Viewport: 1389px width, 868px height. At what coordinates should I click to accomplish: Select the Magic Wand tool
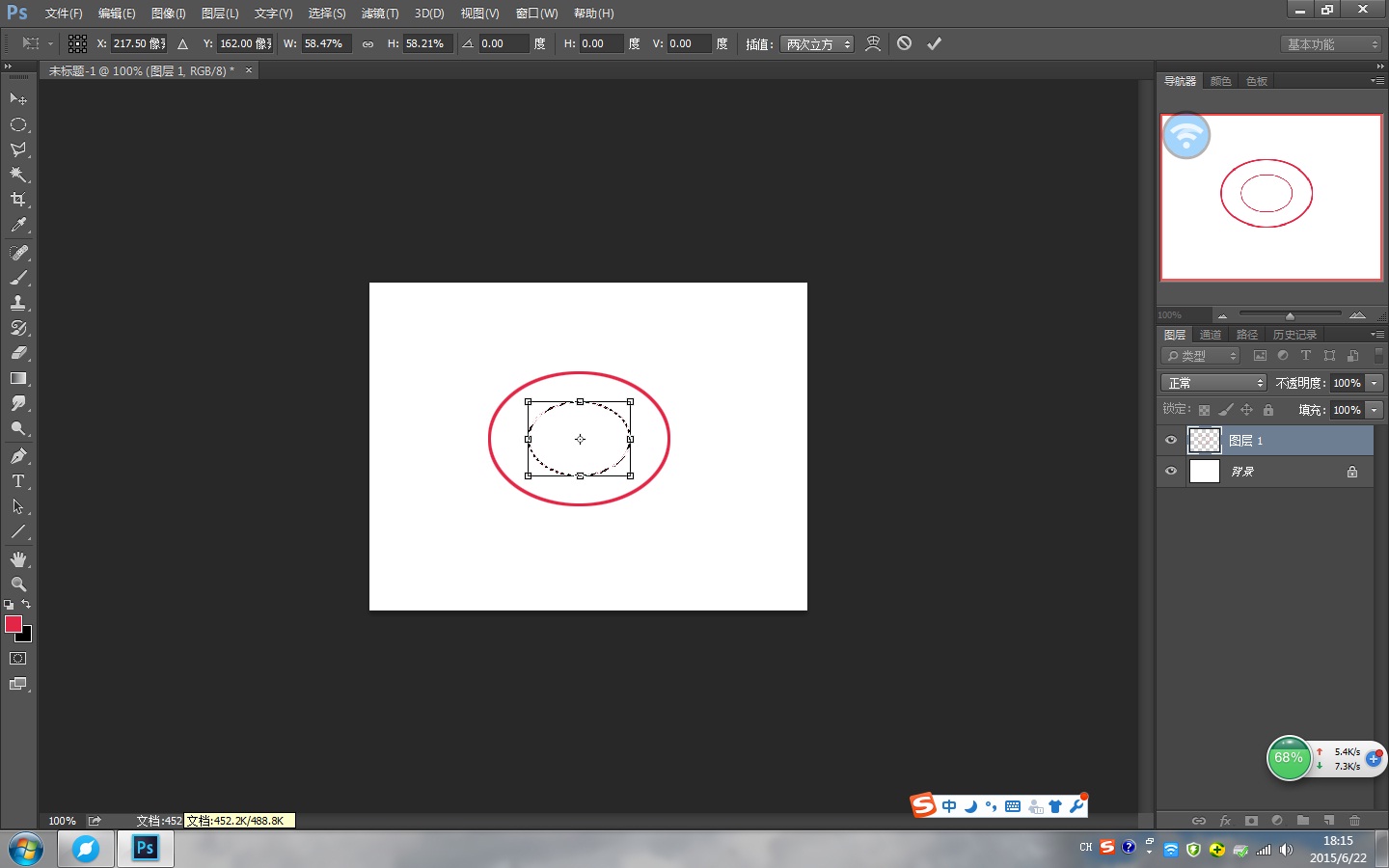point(18,175)
